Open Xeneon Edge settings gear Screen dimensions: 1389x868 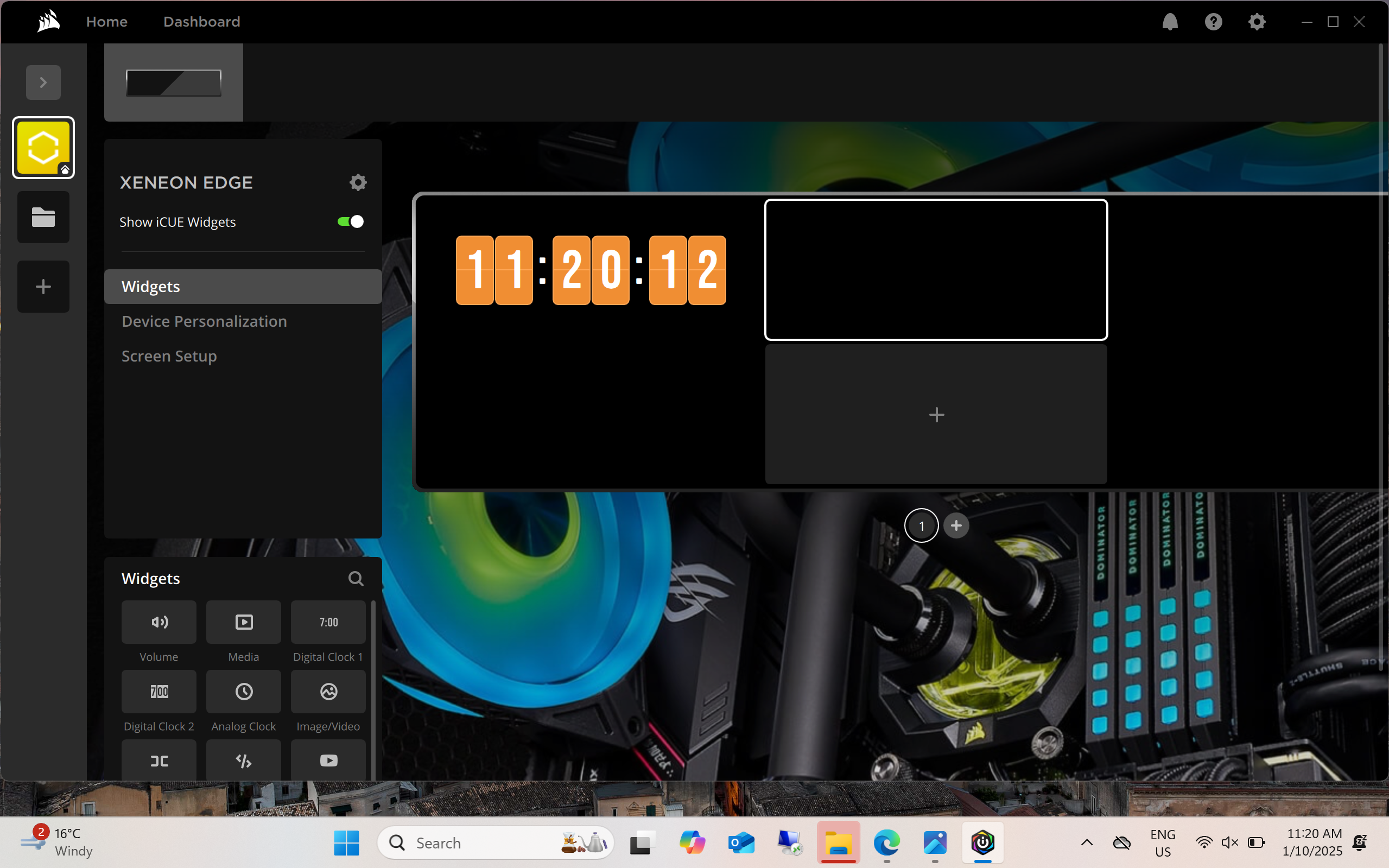358,182
